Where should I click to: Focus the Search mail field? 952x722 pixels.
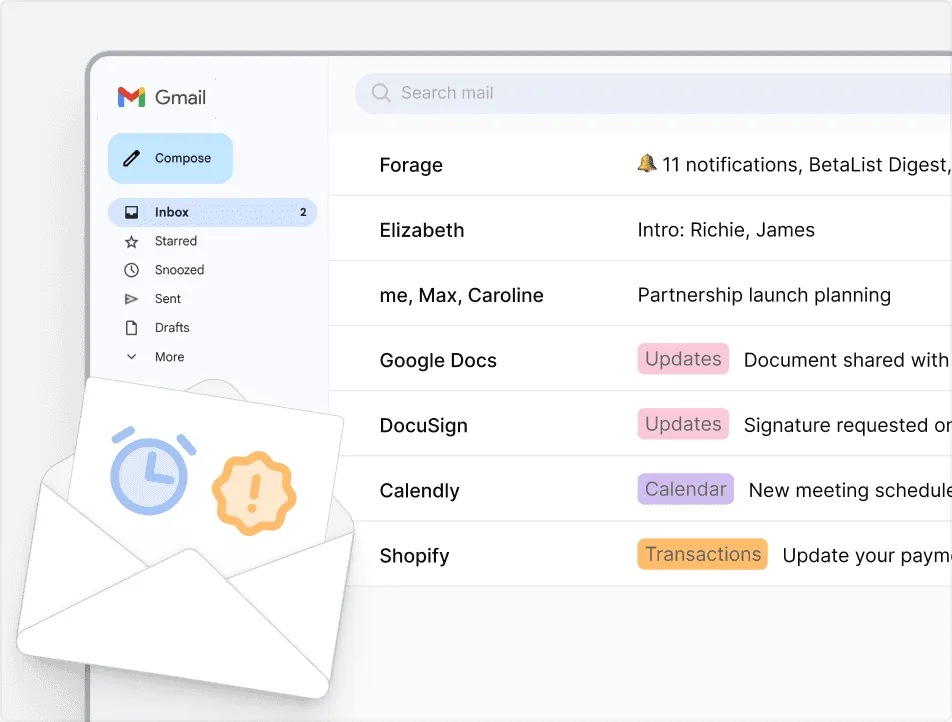click(653, 94)
